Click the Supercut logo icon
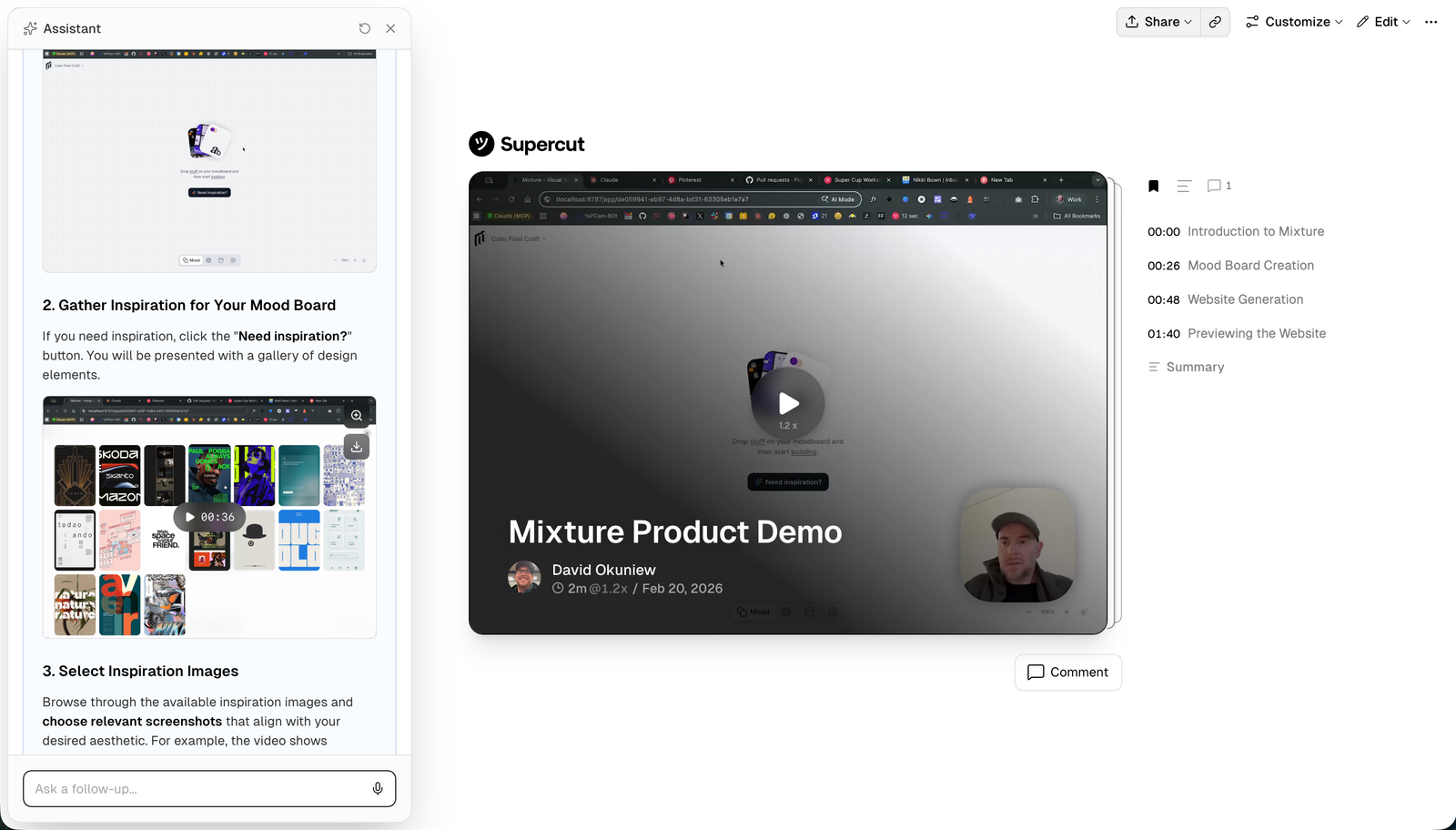This screenshot has width=1456, height=830. pos(481,144)
